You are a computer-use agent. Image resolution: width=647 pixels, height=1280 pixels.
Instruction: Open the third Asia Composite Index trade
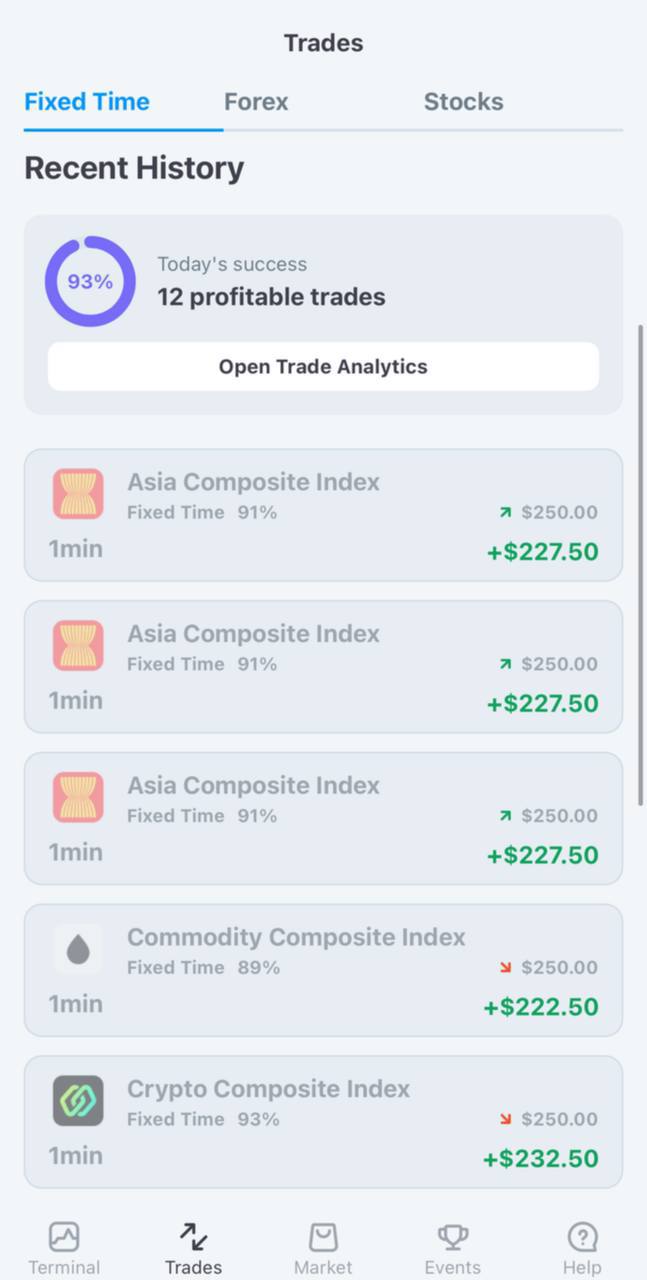pyautogui.click(x=323, y=819)
